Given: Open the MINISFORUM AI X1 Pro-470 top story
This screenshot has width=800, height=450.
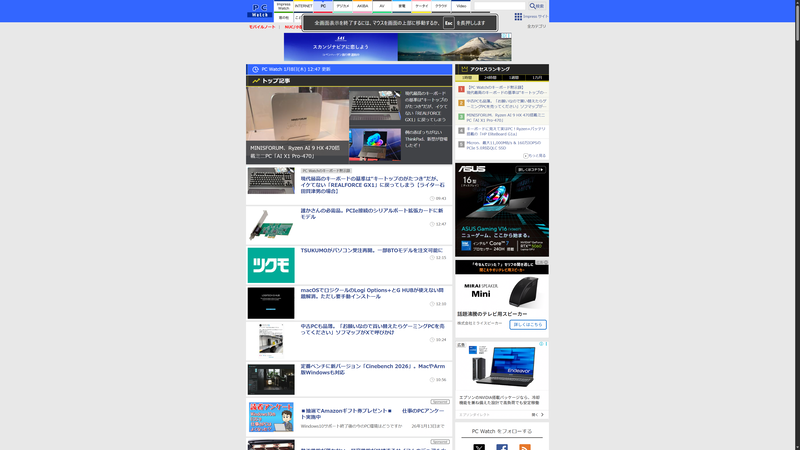Looking at the screenshot, I should [x=297, y=126].
